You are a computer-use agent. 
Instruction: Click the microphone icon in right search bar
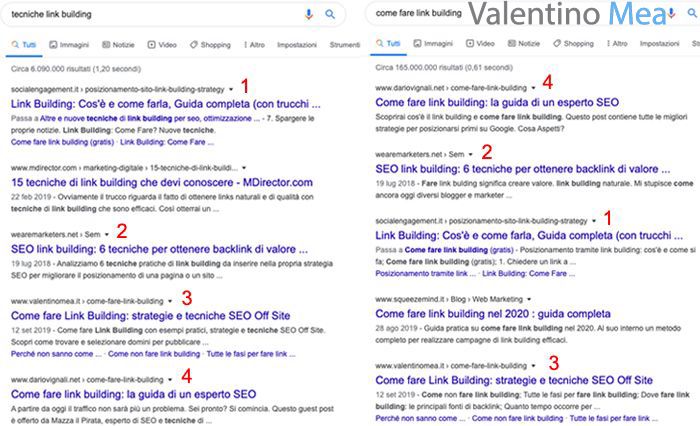click(672, 13)
